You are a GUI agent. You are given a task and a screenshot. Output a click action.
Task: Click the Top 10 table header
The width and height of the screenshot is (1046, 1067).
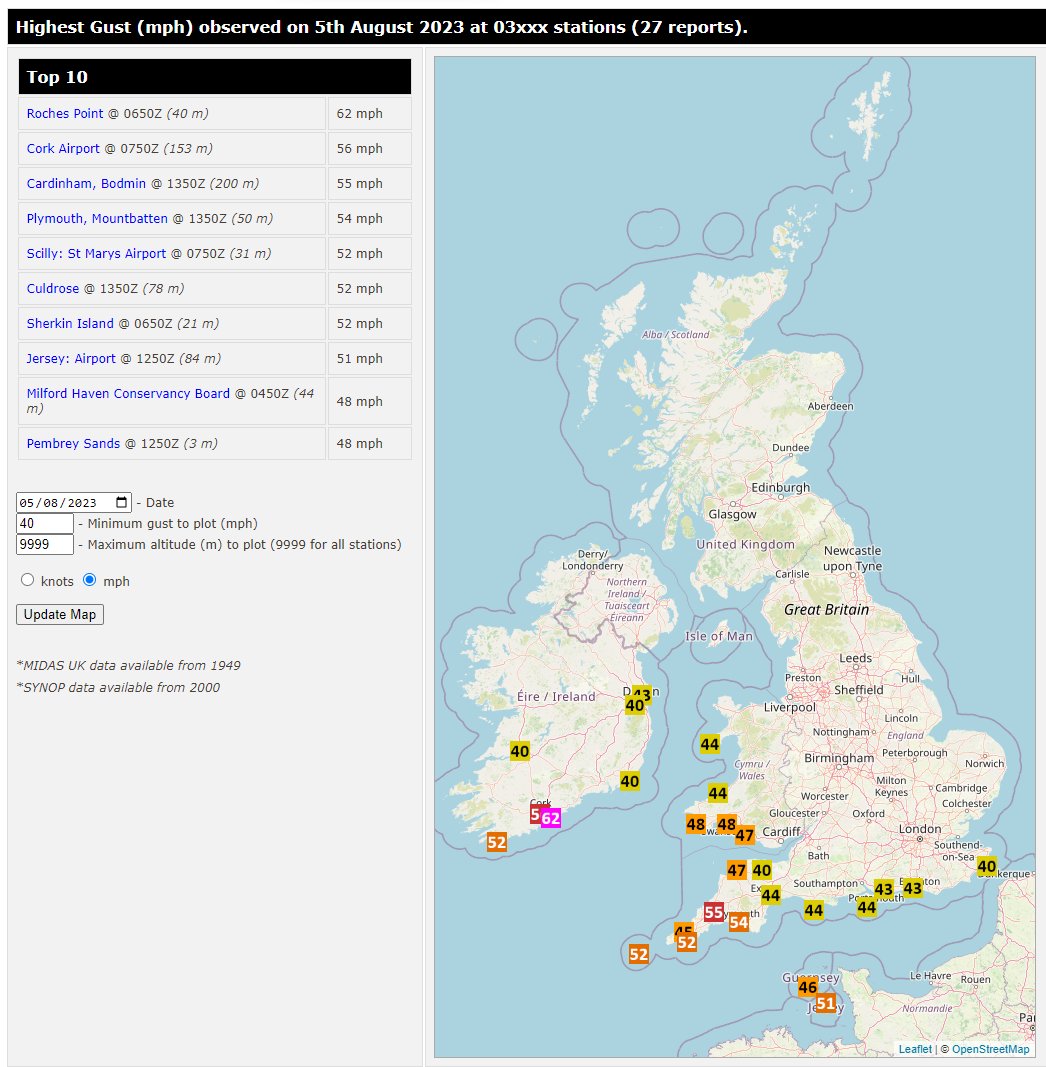(x=215, y=77)
